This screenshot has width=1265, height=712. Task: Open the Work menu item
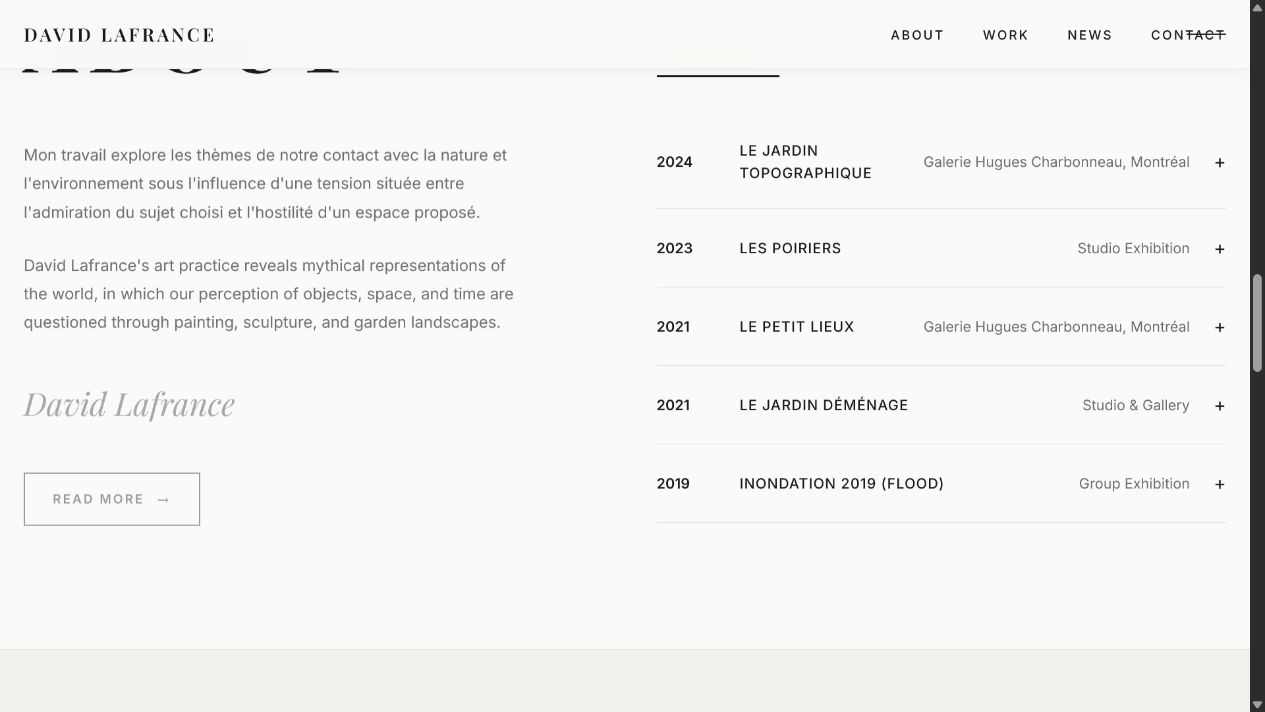click(1005, 35)
